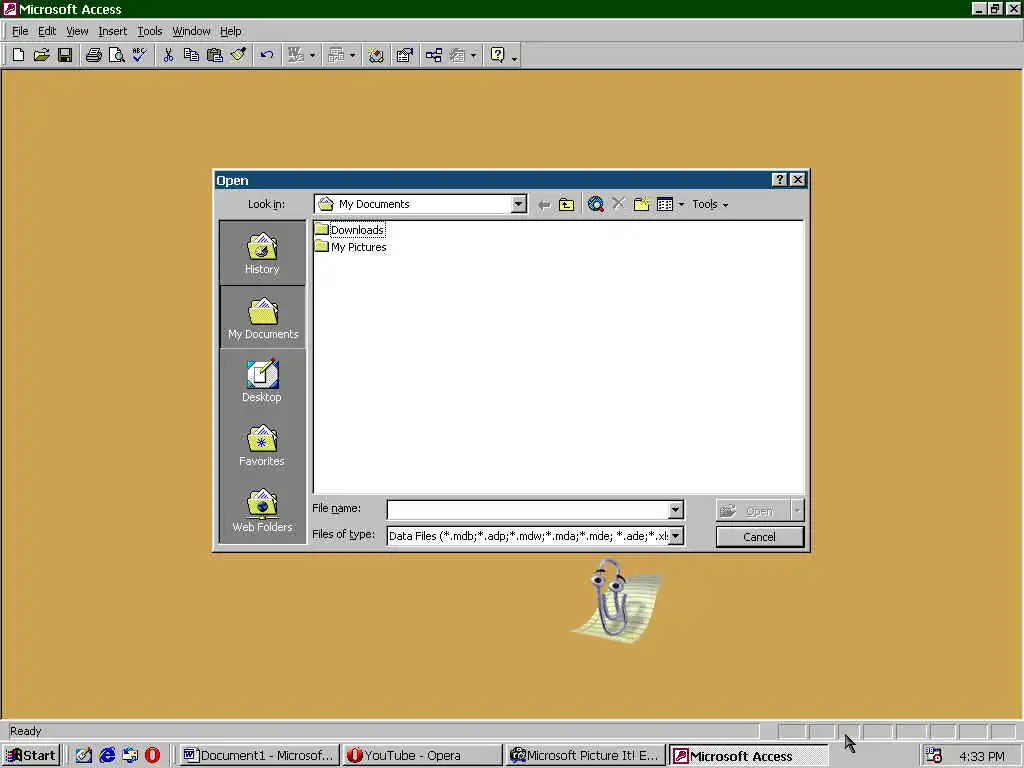Click the Open button in dialog
The height and width of the screenshot is (768, 1024).
tap(753, 510)
